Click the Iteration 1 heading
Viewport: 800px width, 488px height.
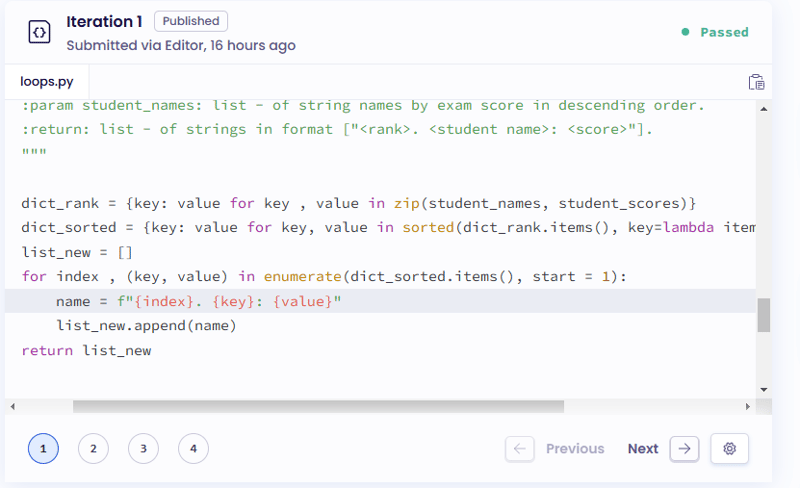click(x=104, y=21)
